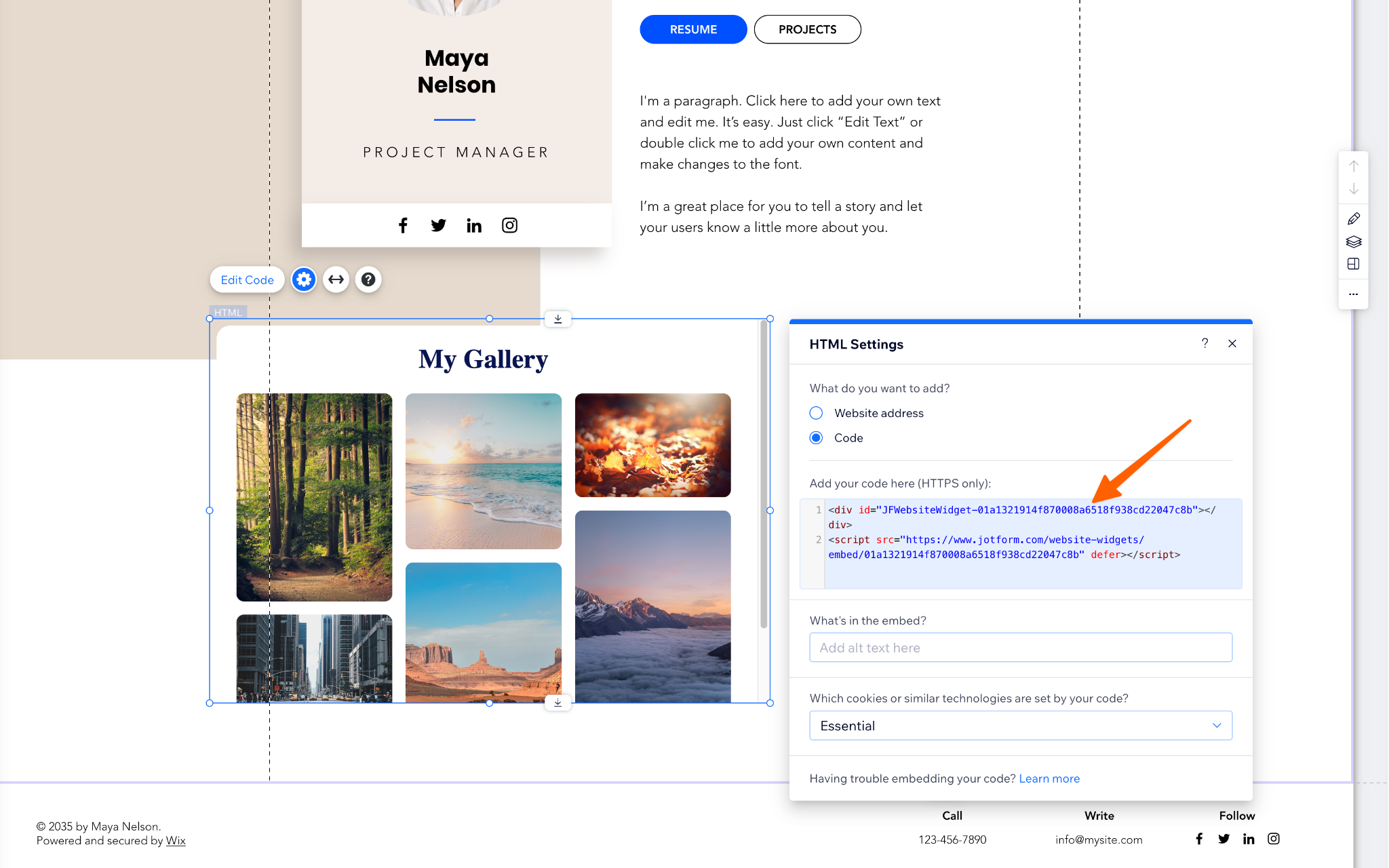Viewport: 1389px width, 868px height.
Task: Click the bottom download-arrow handle on HTML element
Action: pyautogui.click(x=558, y=703)
